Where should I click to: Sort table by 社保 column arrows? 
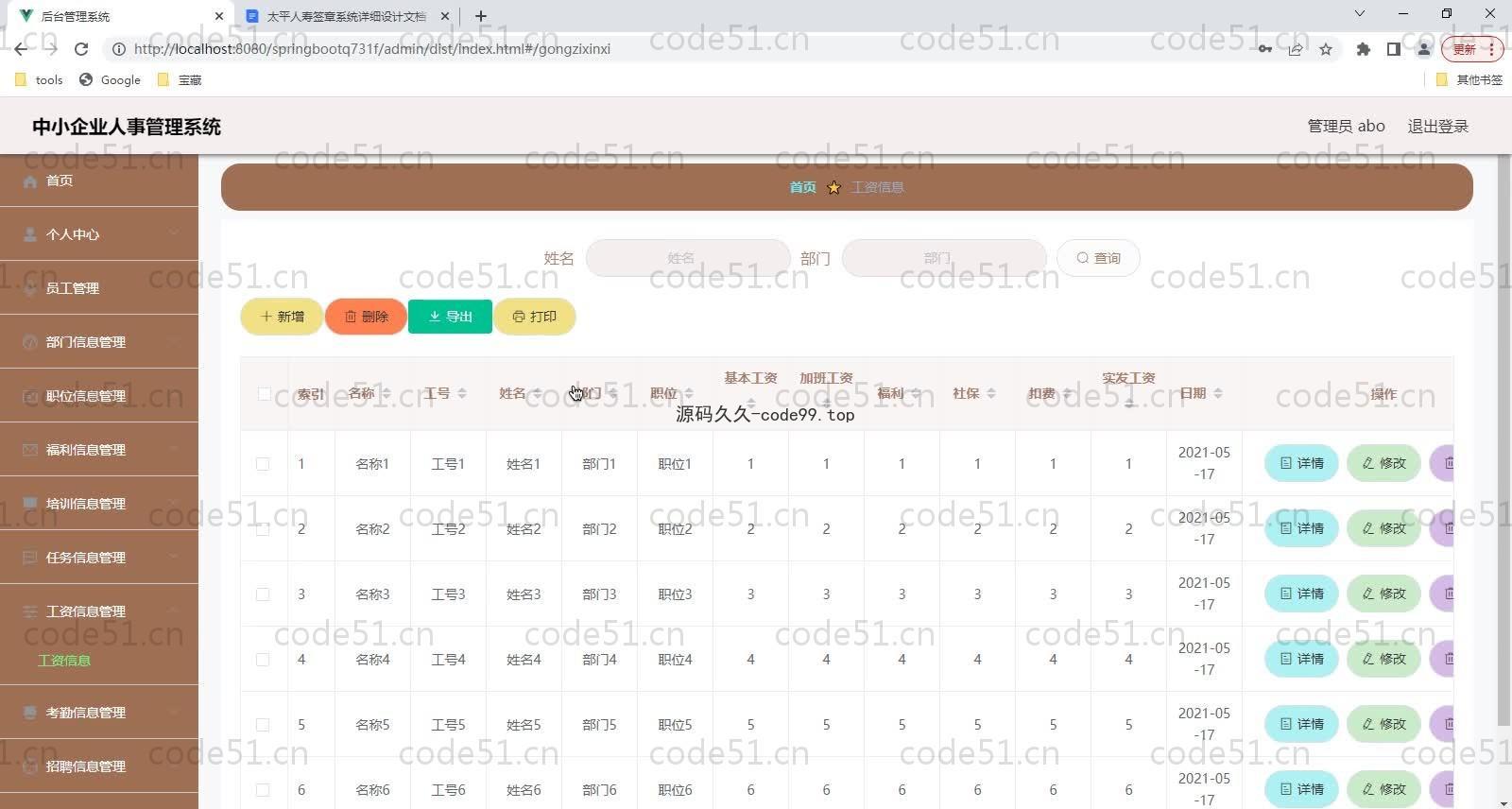point(991,393)
